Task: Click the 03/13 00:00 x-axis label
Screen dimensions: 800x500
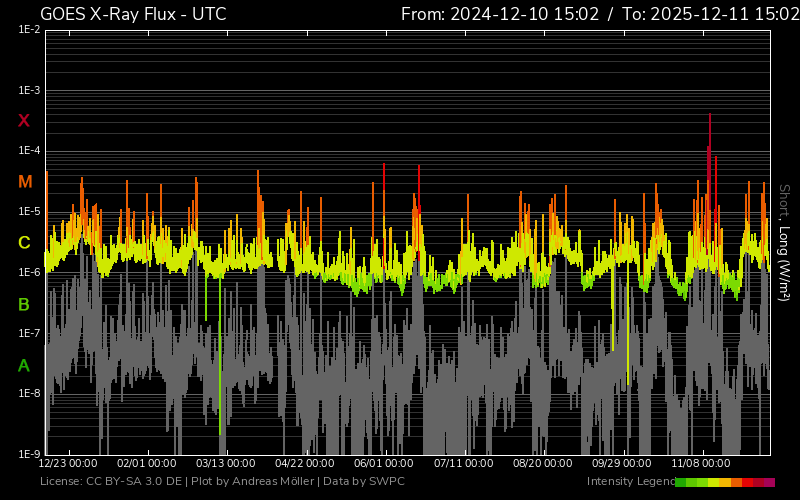Action: coord(225,464)
